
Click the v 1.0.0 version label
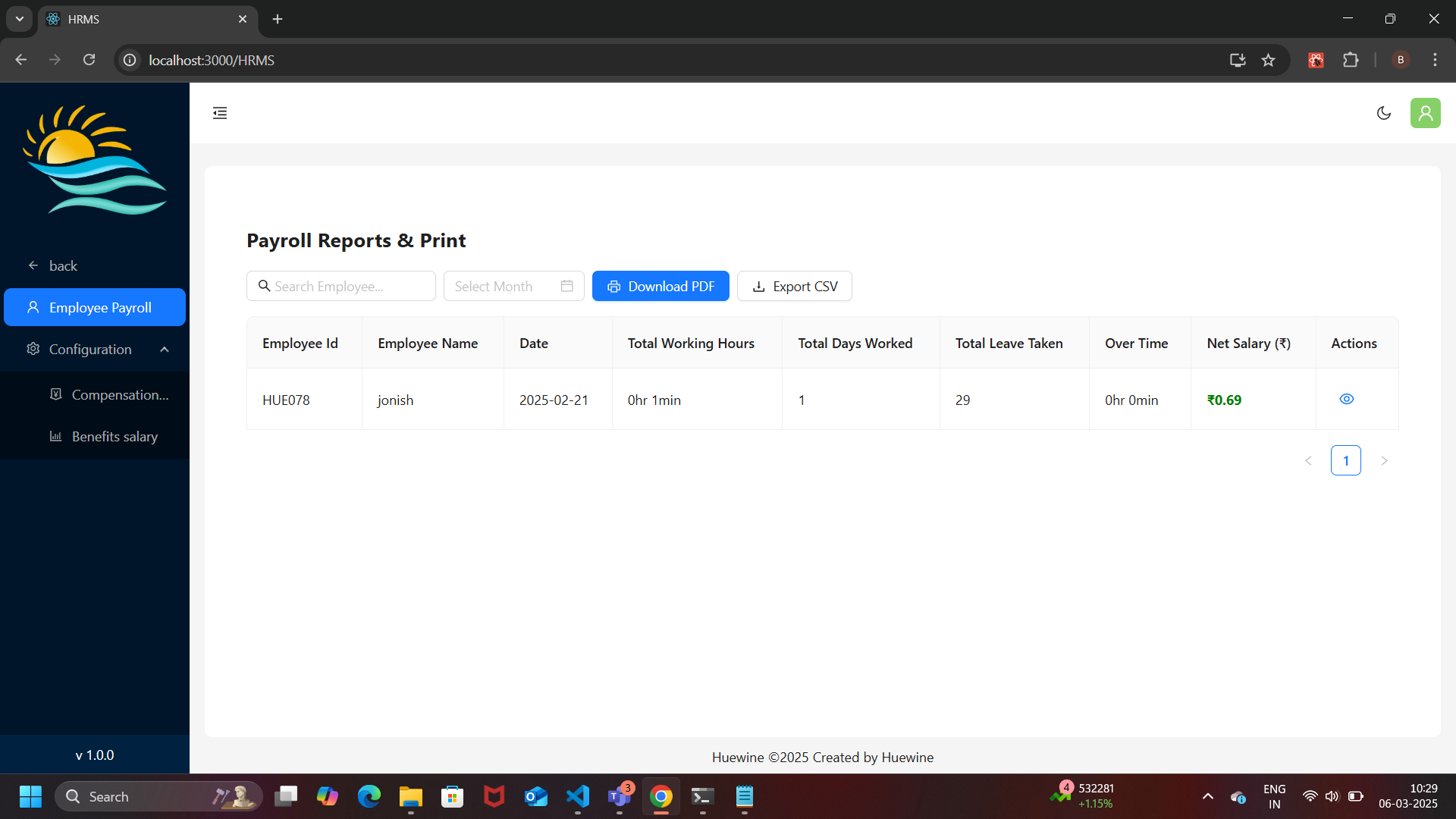tap(95, 755)
